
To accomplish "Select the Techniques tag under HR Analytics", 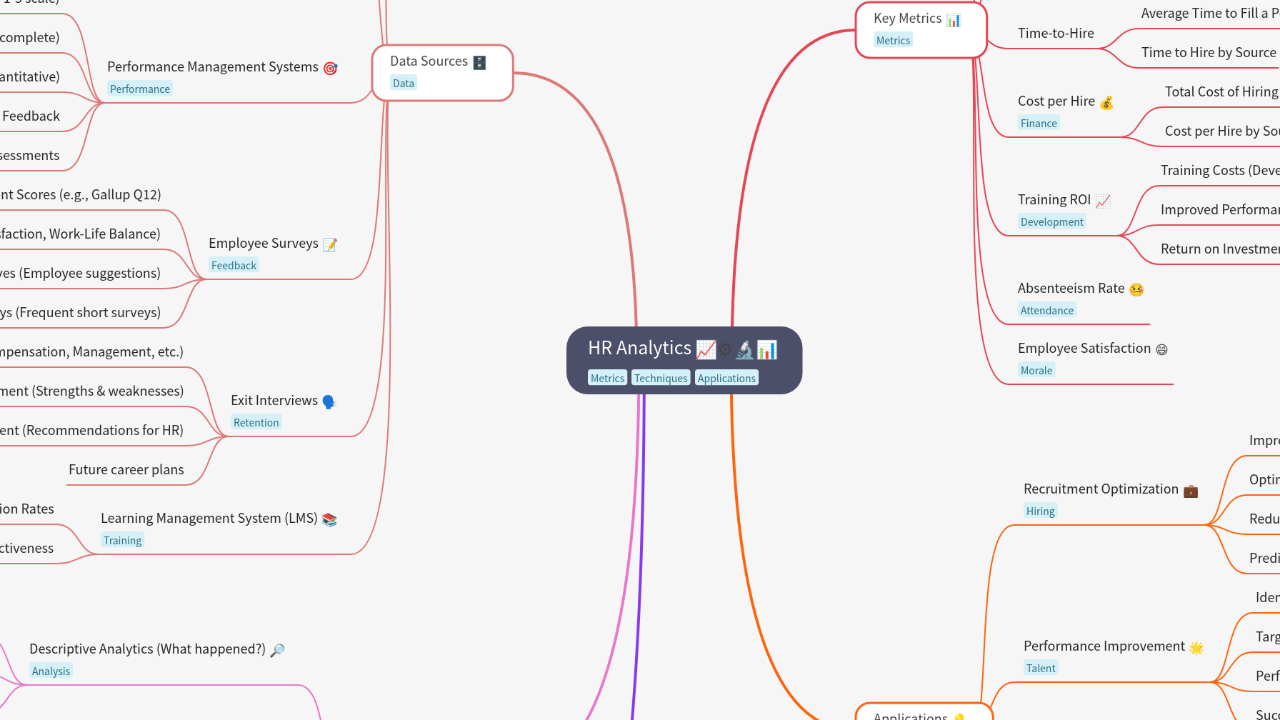I will 660,378.
